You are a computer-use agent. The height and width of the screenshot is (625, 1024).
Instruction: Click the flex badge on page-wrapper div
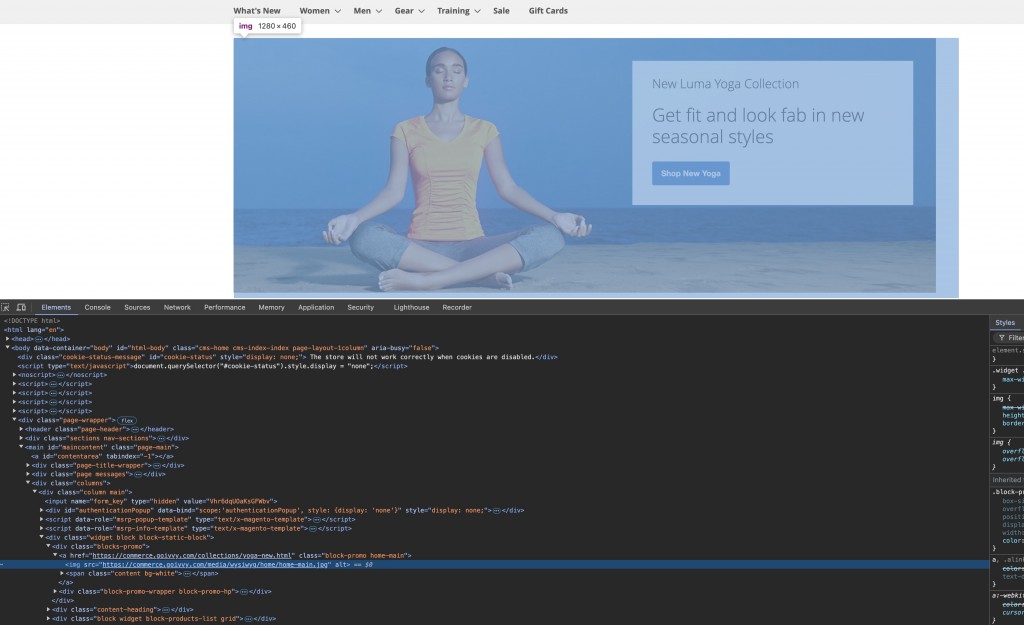click(x=128, y=420)
